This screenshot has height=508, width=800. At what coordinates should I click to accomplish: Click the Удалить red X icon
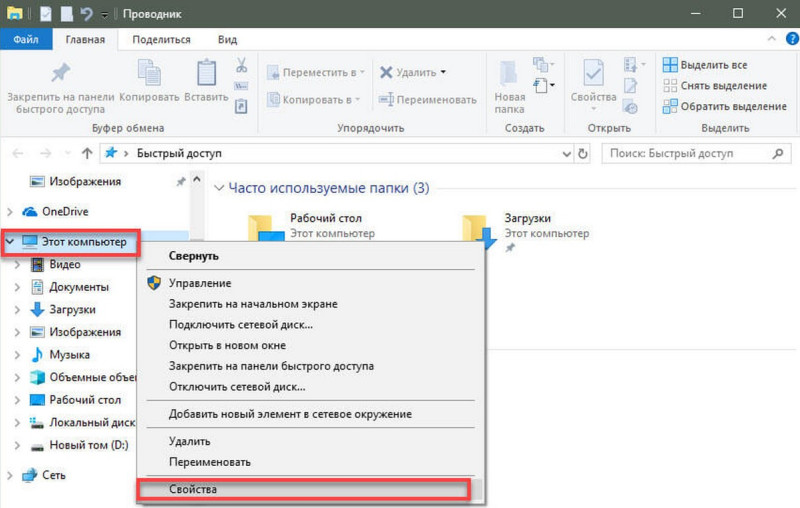(x=386, y=72)
